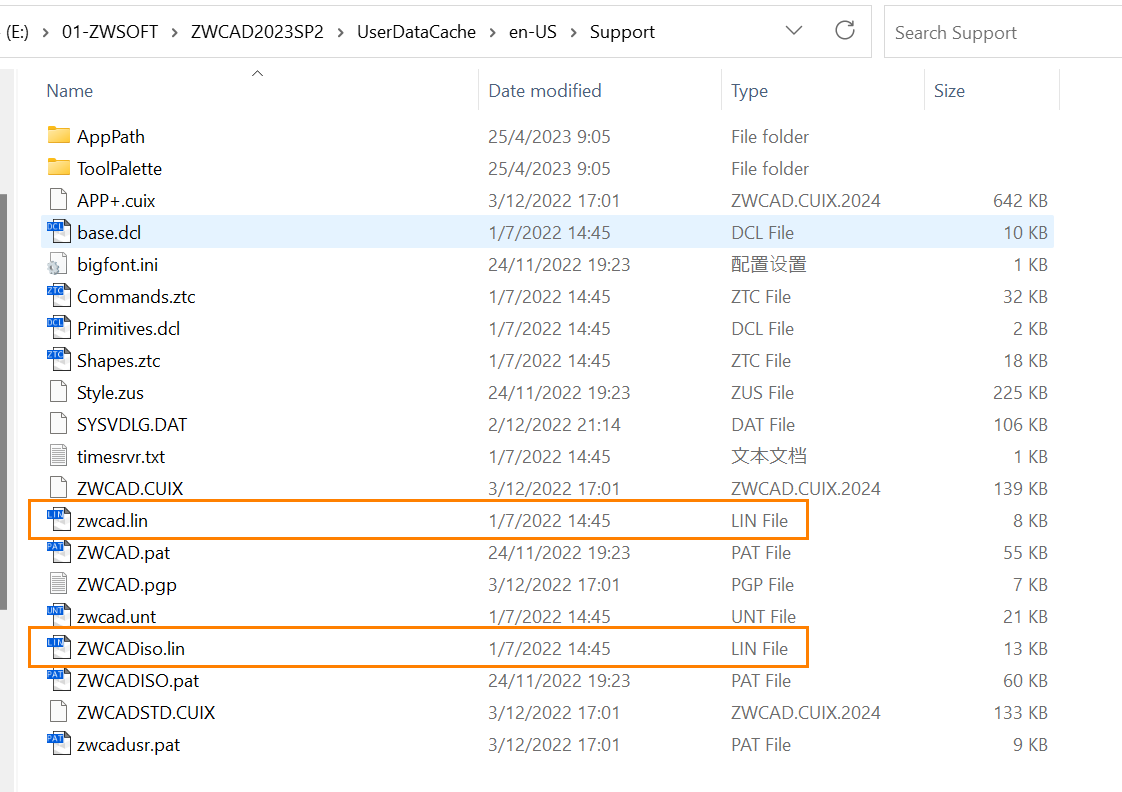1122x792 pixels.
Task: Select the APP+.cuix file icon
Action: [59, 200]
